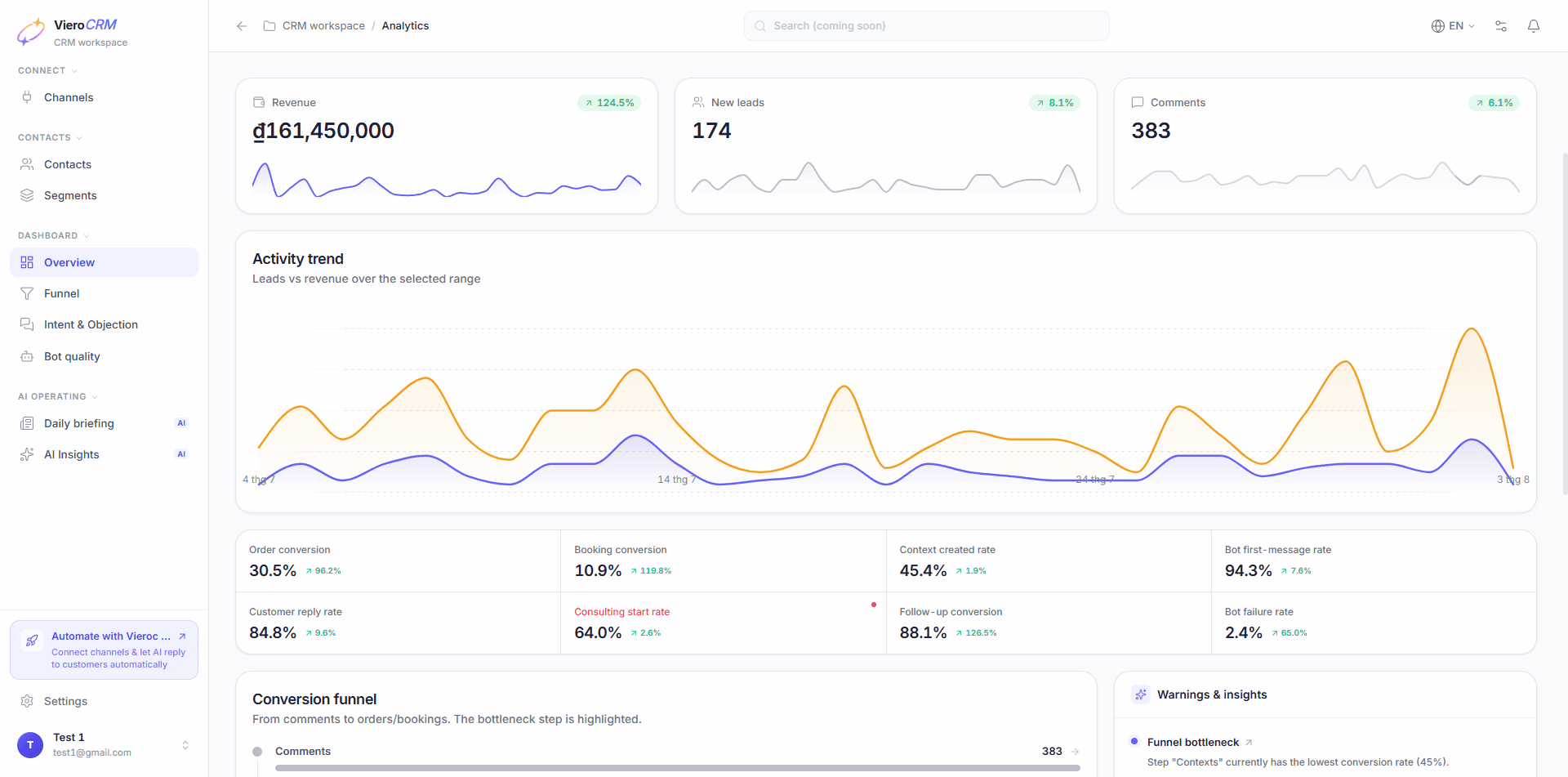Click the Bot quality robot icon
This screenshot has height=777, width=1568.
pyautogui.click(x=27, y=356)
